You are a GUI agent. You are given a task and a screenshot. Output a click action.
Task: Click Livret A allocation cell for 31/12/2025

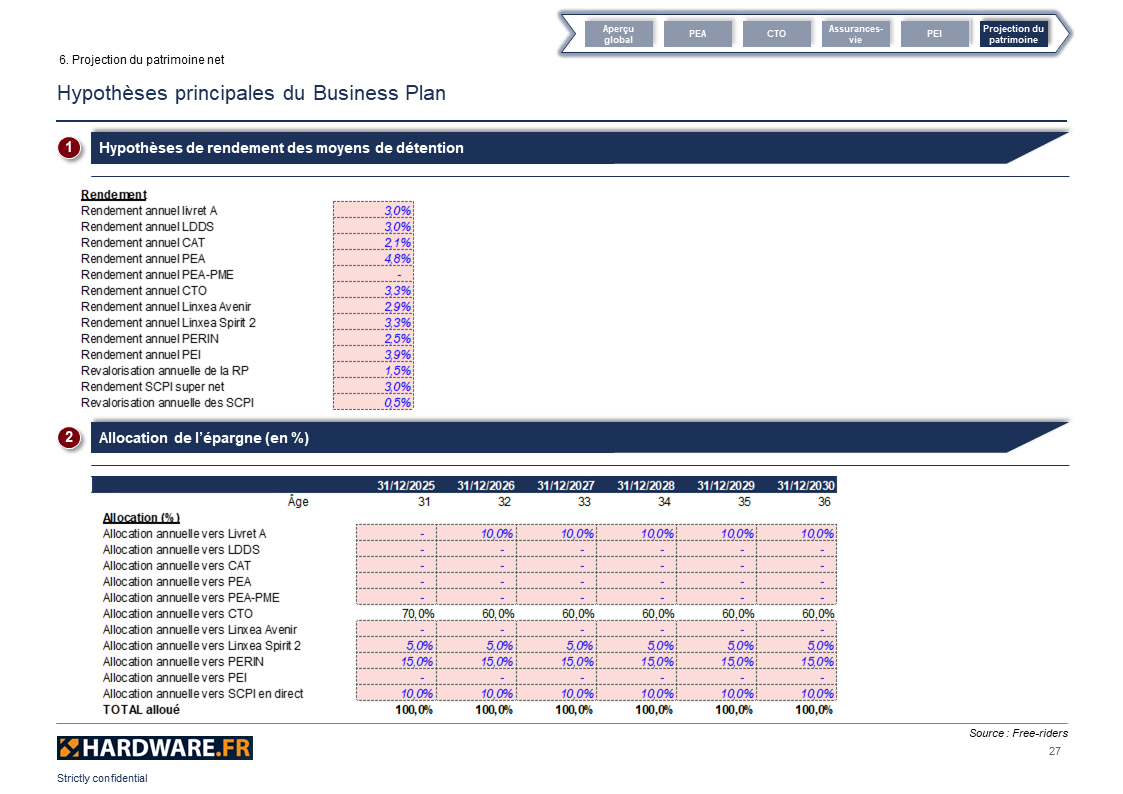[396, 533]
